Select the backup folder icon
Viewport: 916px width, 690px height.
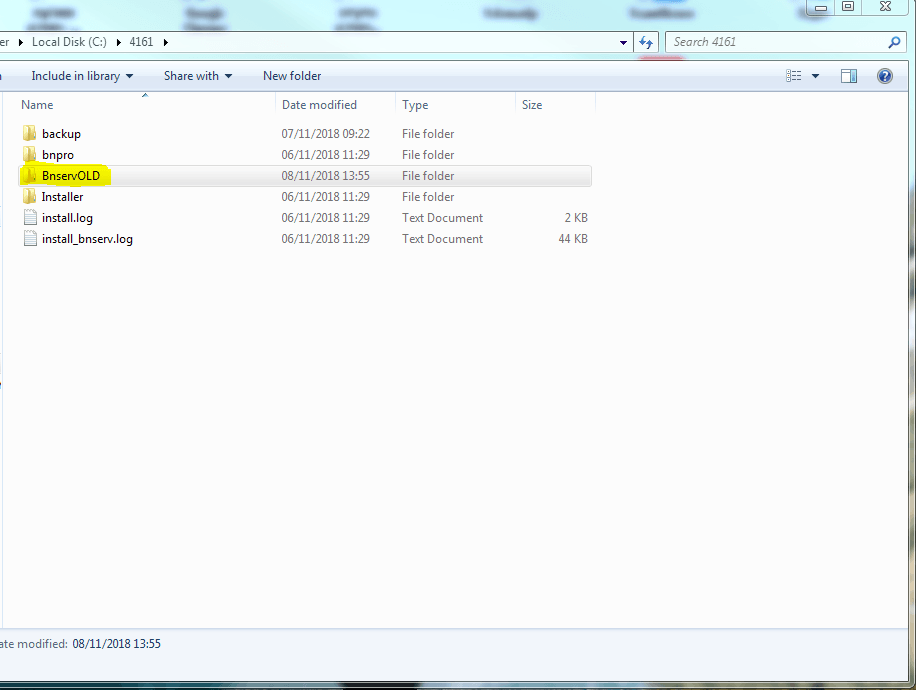point(29,134)
